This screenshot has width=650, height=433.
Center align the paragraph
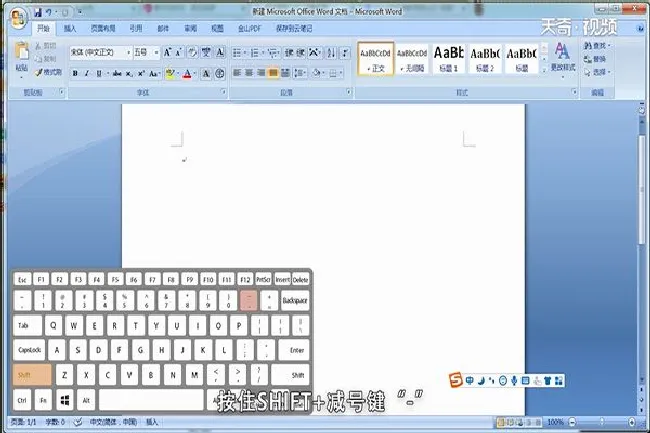point(249,73)
